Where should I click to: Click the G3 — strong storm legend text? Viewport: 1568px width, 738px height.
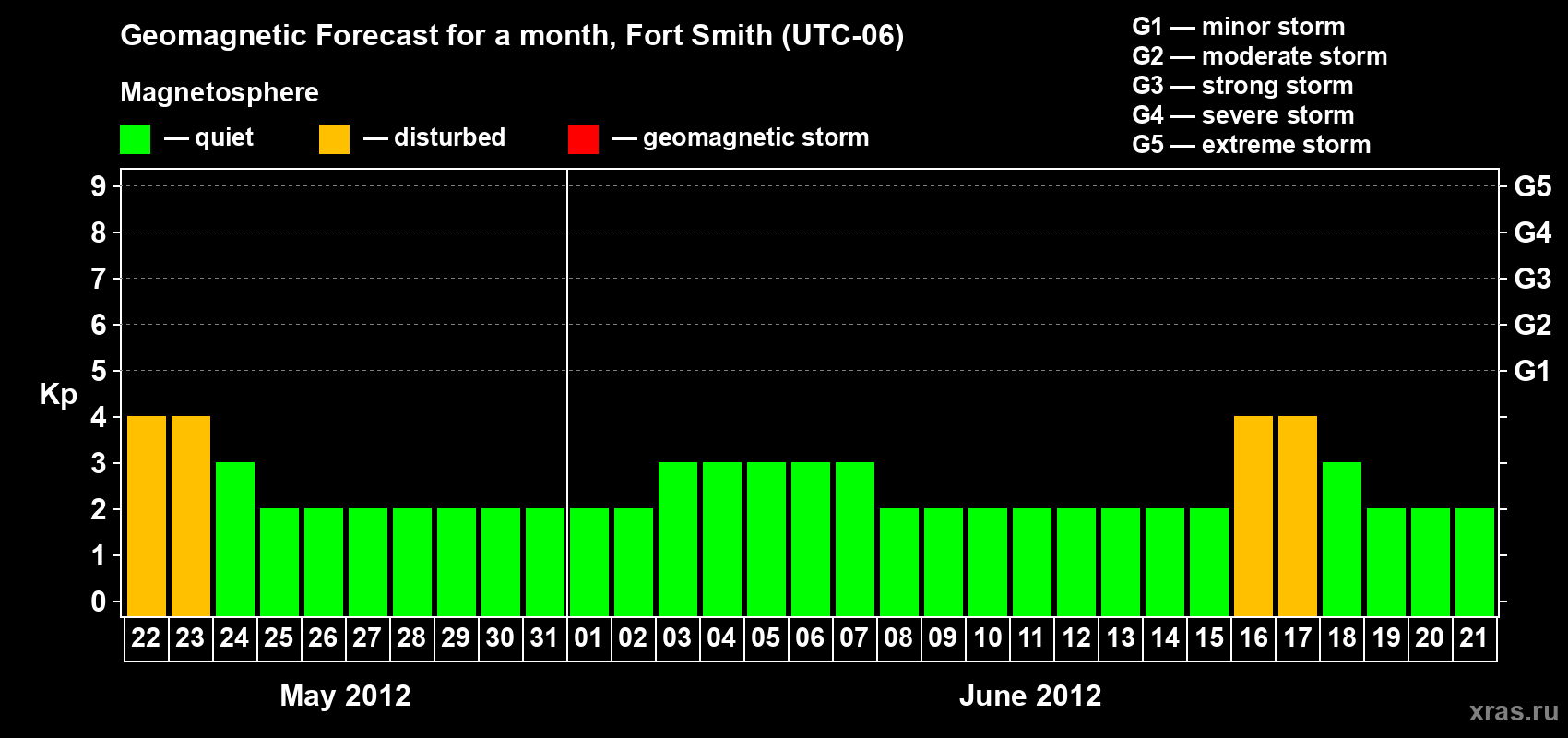[x=1242, y=86]
